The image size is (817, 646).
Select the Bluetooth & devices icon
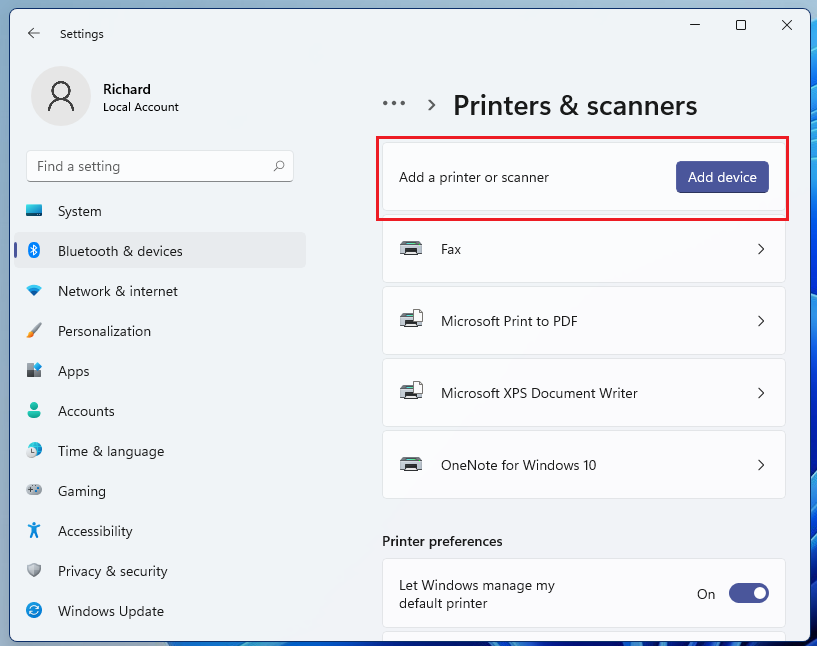coord(33,251)
